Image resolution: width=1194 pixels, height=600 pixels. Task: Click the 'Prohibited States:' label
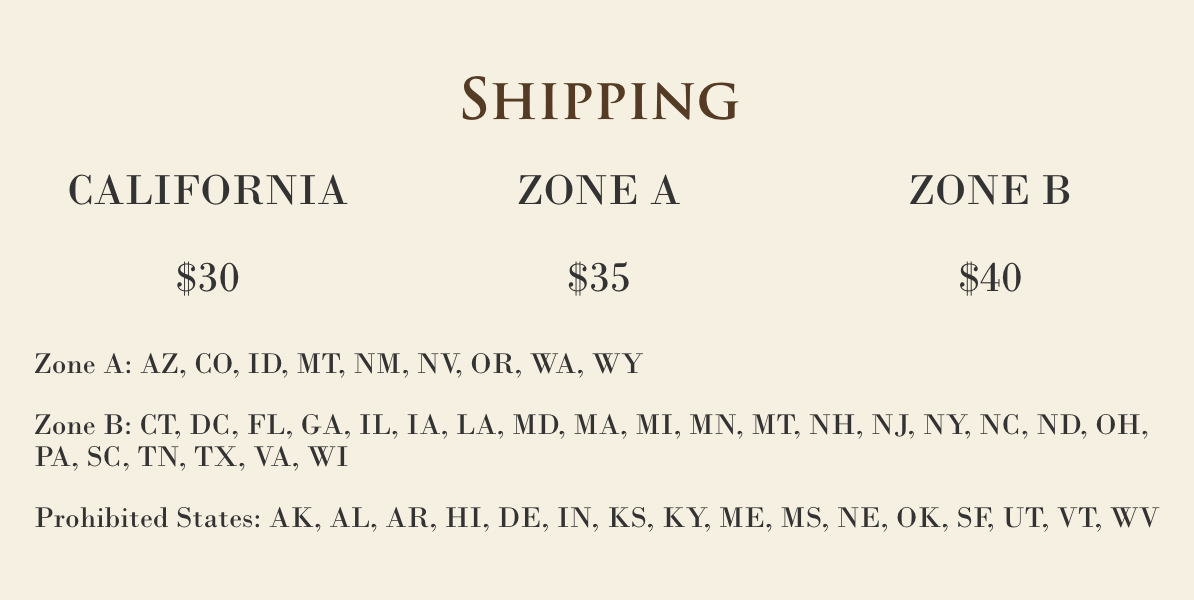pyautogui.click(x=148, y=519)
